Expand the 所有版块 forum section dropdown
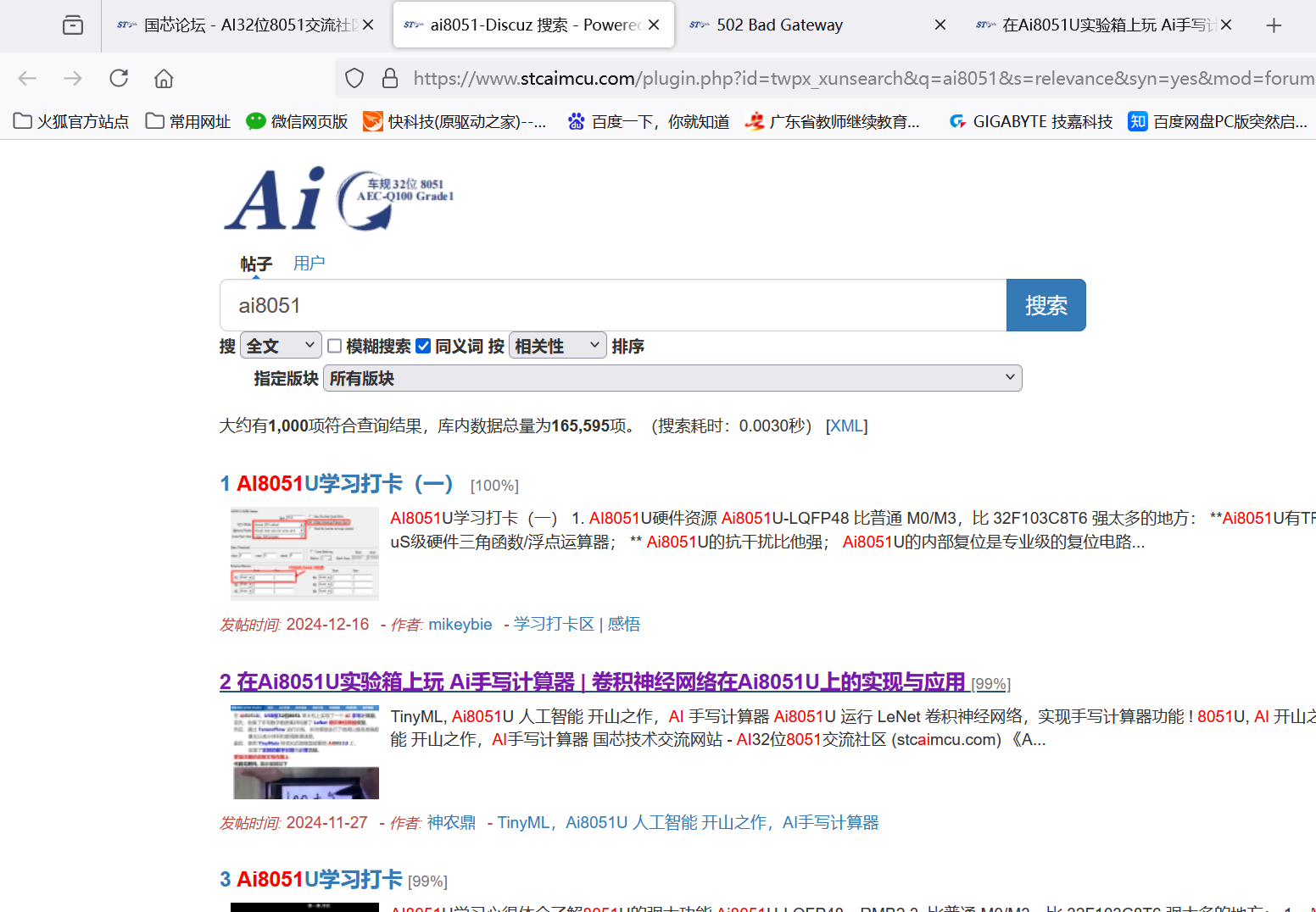The width and height of the screenshot is (1316, 912). [672, 378]
